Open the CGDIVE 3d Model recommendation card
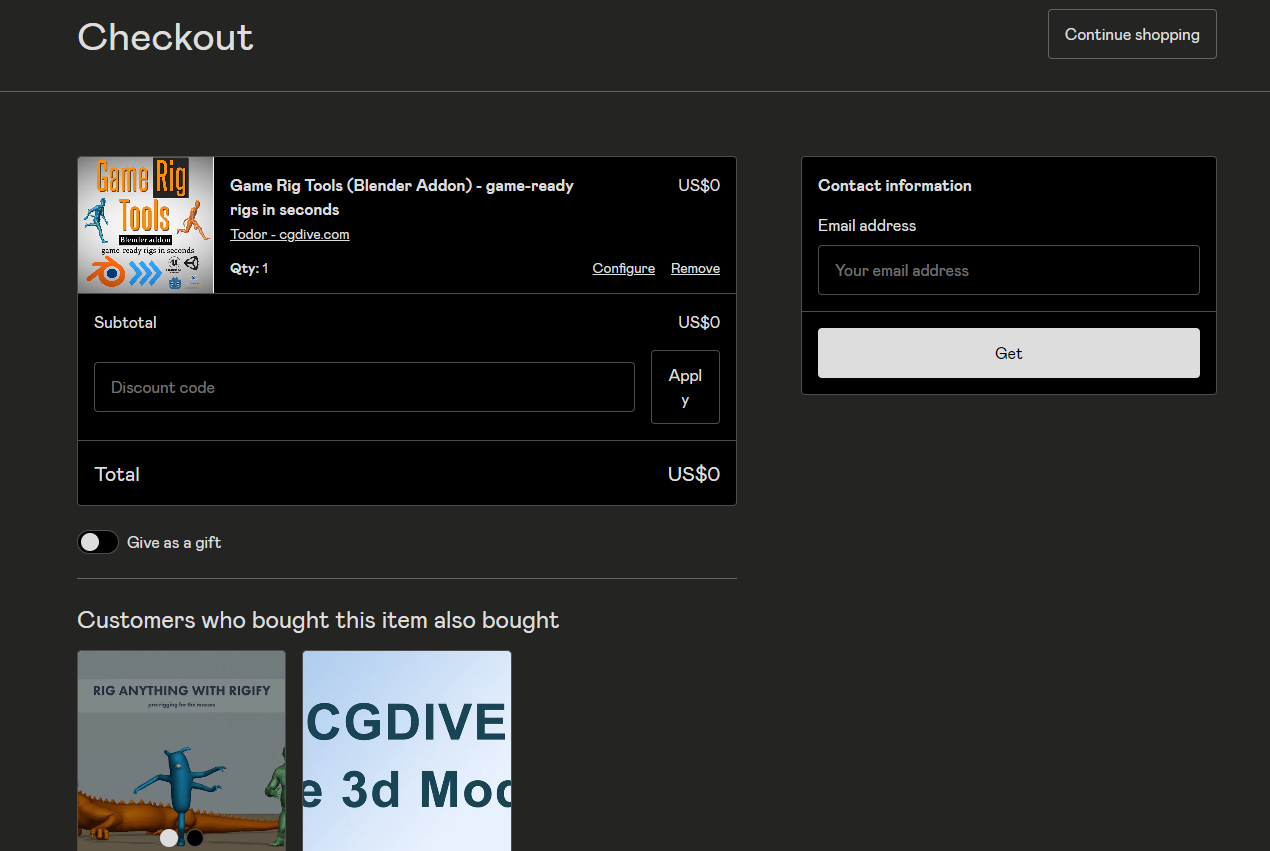Screen dimensions: 1270x851 coord(407,751)
